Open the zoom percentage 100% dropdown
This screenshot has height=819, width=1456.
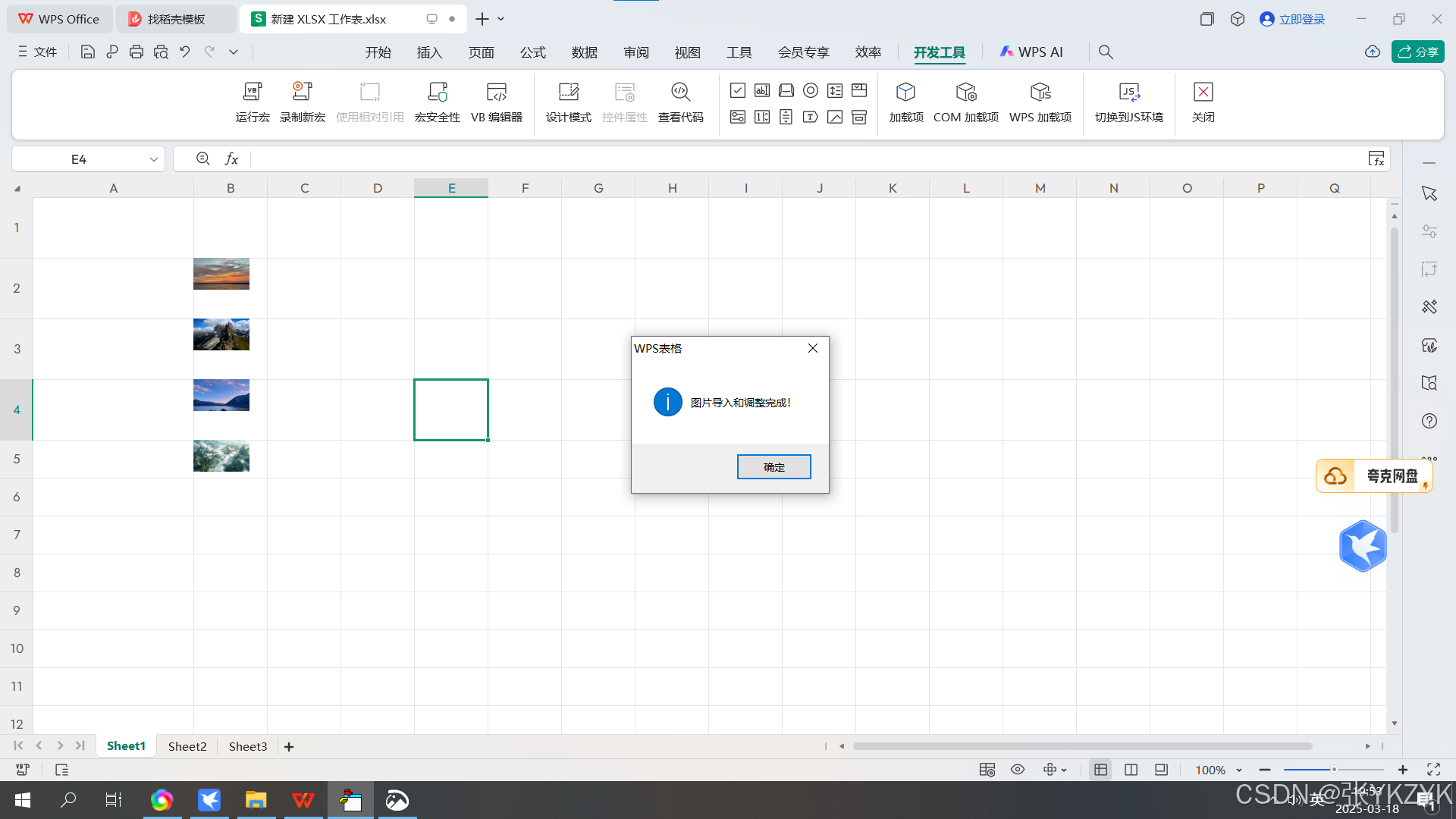pyautogui.click(x=1239, y=770)
